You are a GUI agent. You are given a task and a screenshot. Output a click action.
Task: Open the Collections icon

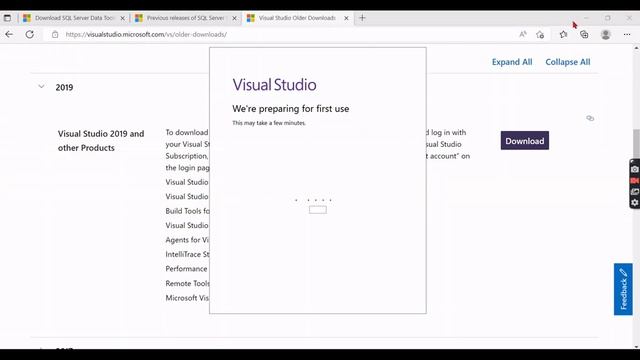pos(584,35)
